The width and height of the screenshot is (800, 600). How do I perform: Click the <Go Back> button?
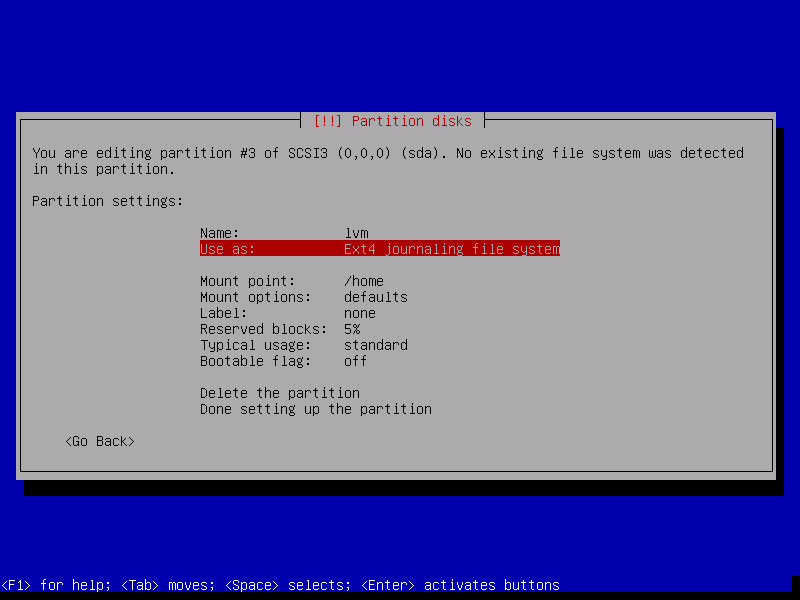[x=100, y=441]
